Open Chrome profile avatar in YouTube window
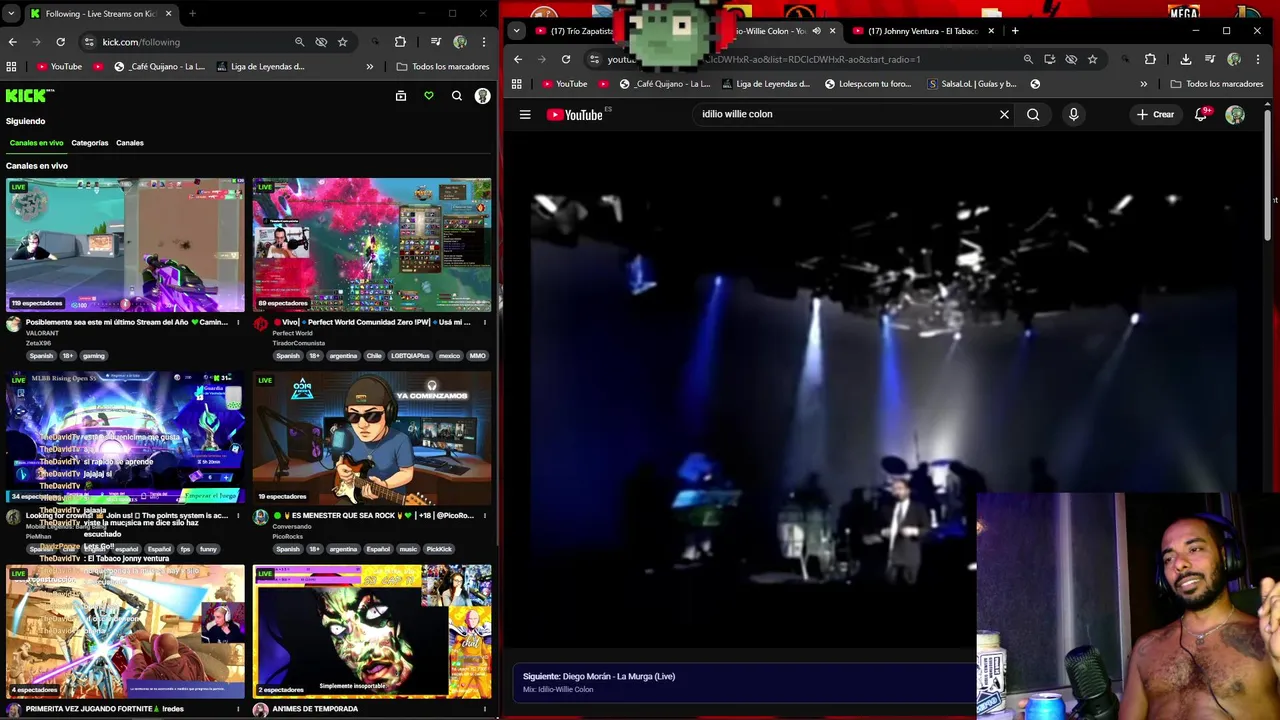The height and width of the screenshot is (720, 1280). [x=1234, y=59]
